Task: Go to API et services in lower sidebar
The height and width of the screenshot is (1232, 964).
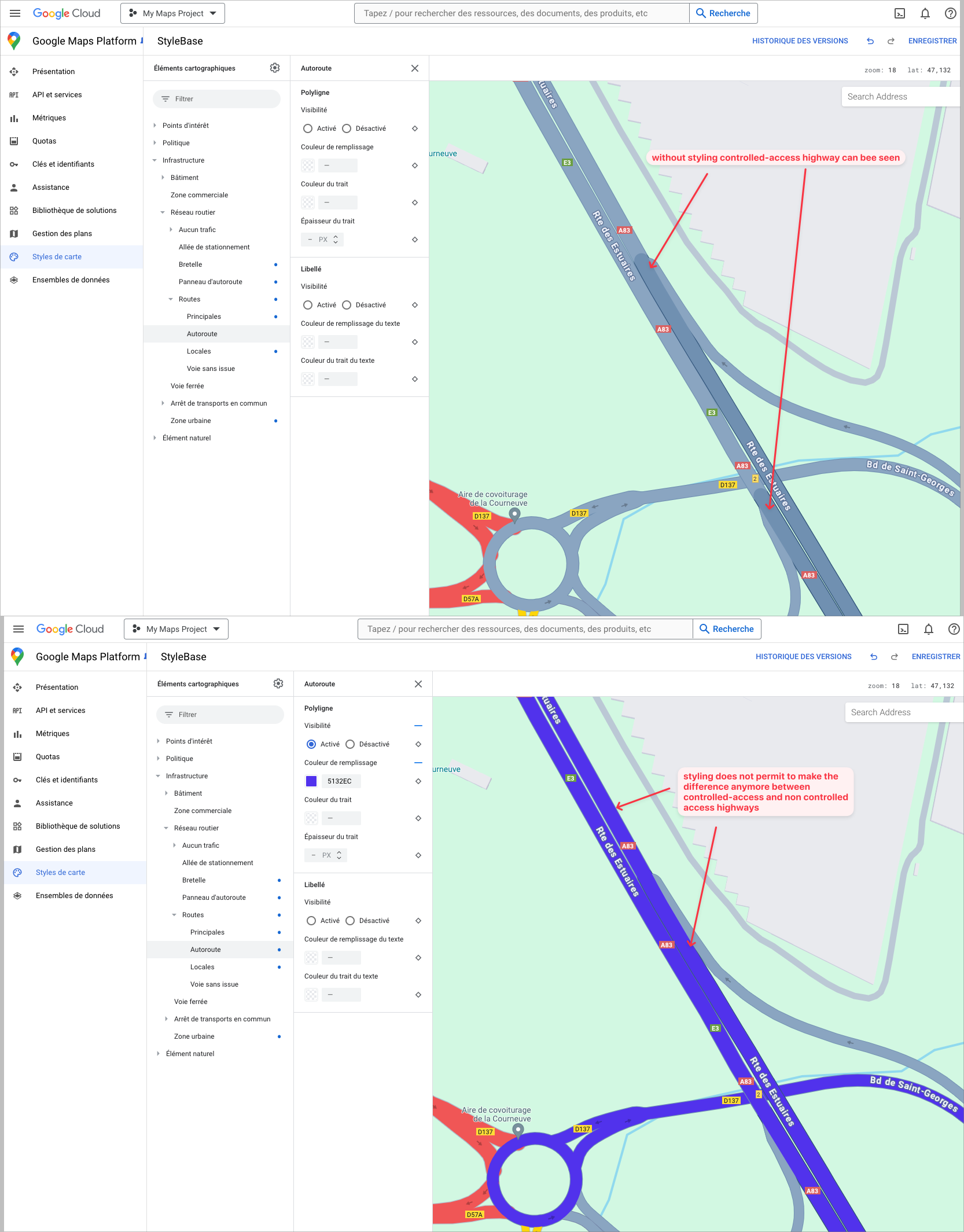Action: tap(60, 711)
